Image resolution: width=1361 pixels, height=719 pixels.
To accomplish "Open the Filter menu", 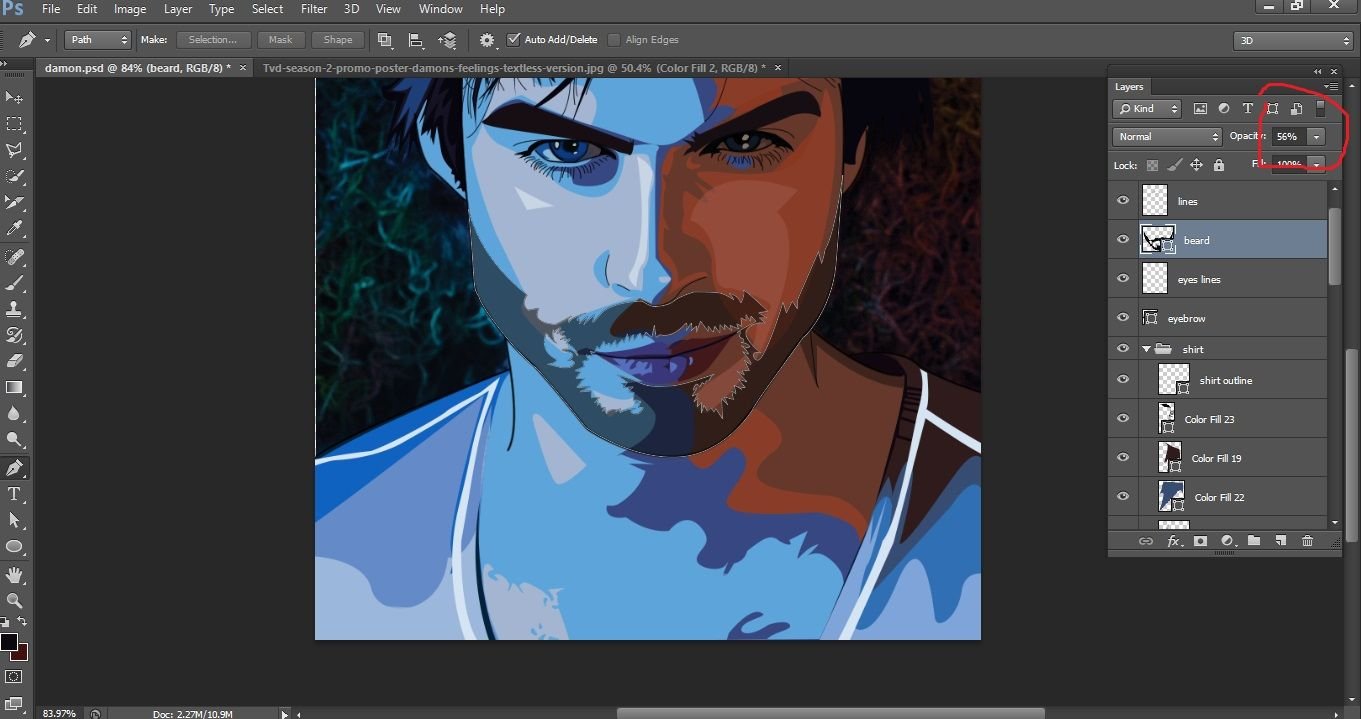I will [314, 9].
